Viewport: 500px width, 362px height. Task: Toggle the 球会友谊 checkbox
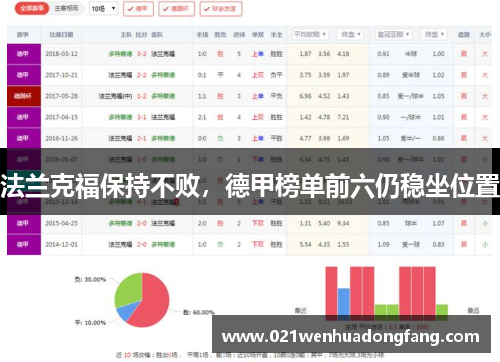(x=221, y=9)
